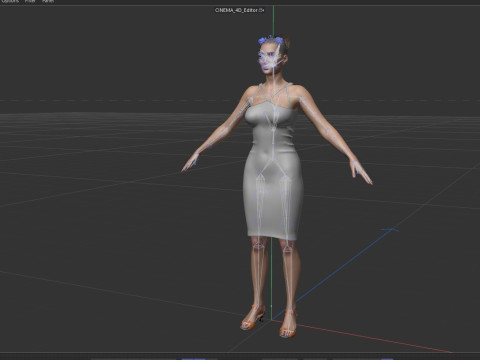Click the CINEMA_4D_Editor camera label
The image size is (480, 360).
tap(237, 10)
